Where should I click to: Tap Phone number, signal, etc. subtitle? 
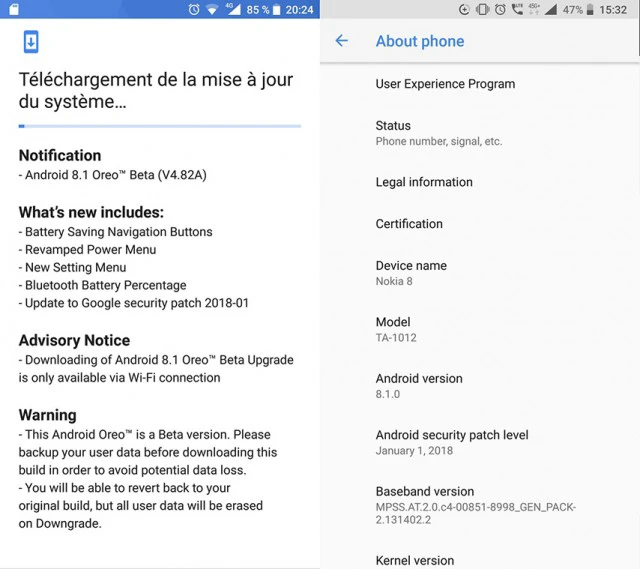point(439,141)
